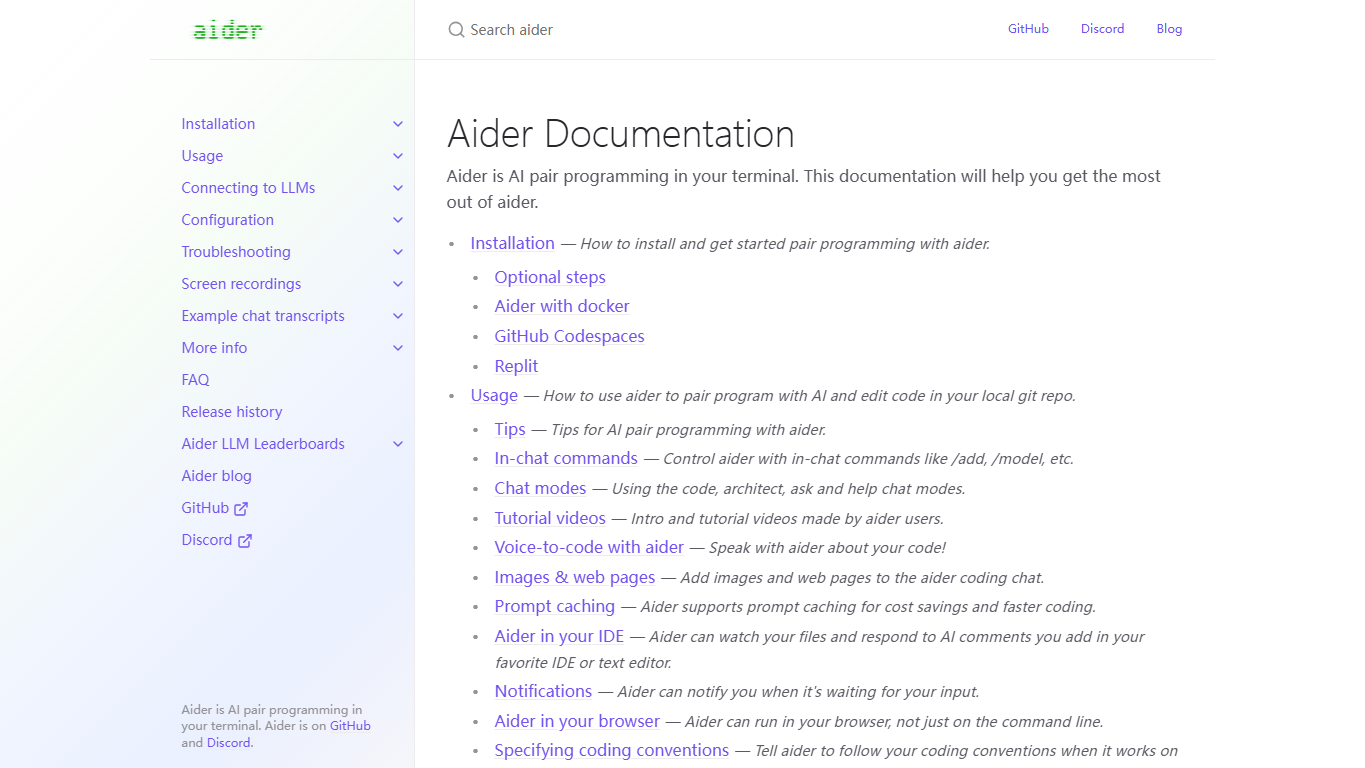The height and width of the screenshot is (768, 1365).
Task: Expand the Troubleshooting section chevron
Action: (398, 252)
